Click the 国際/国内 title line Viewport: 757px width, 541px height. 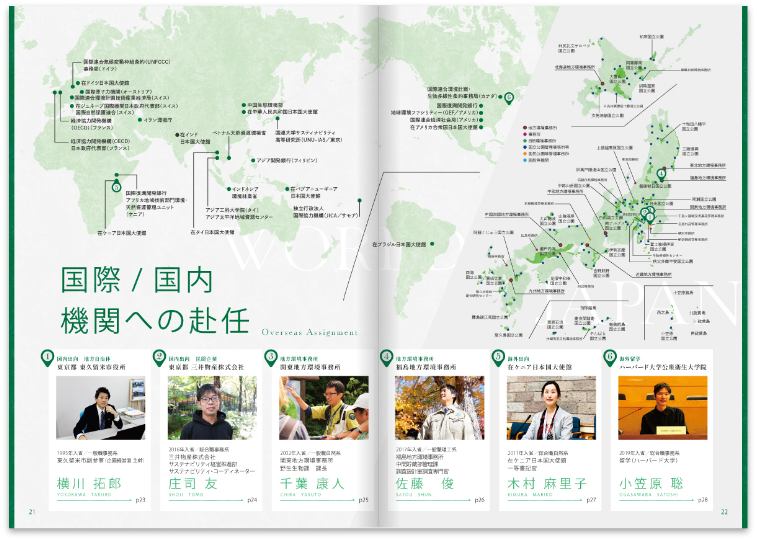pos(137,279)
